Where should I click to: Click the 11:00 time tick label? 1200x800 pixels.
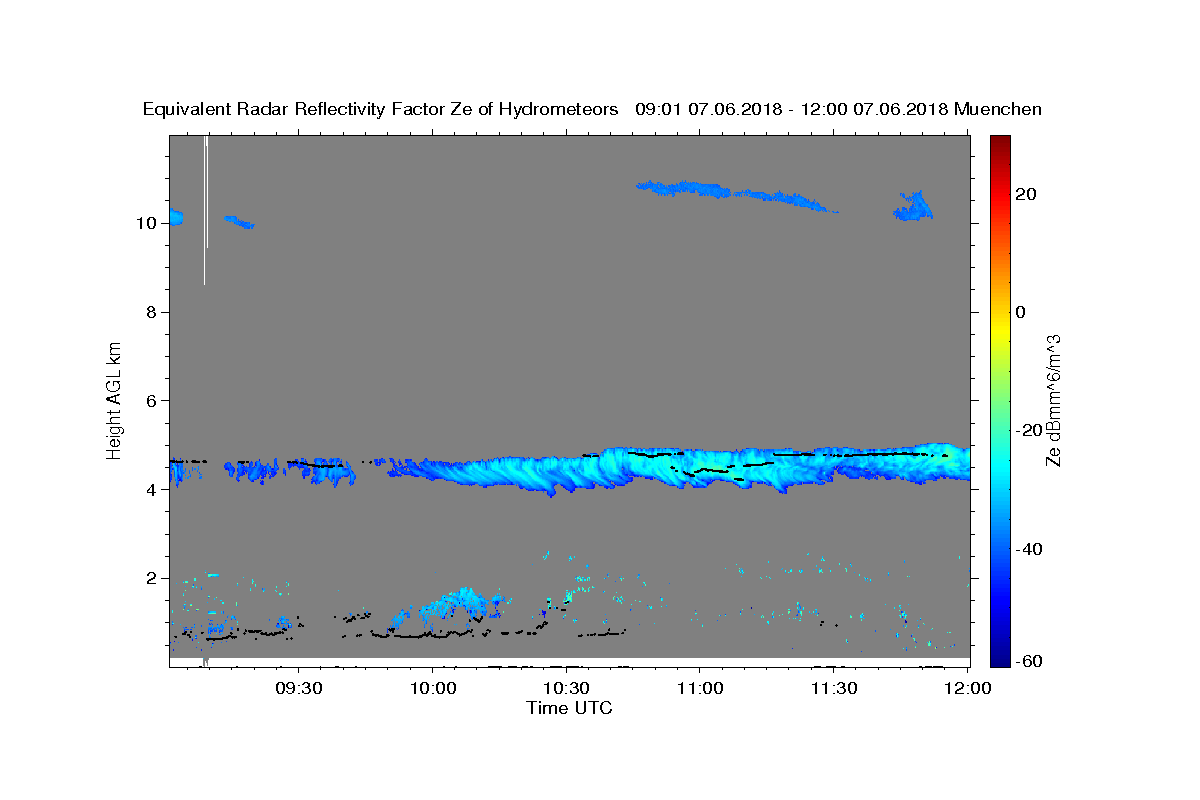[x=700, y=689]
